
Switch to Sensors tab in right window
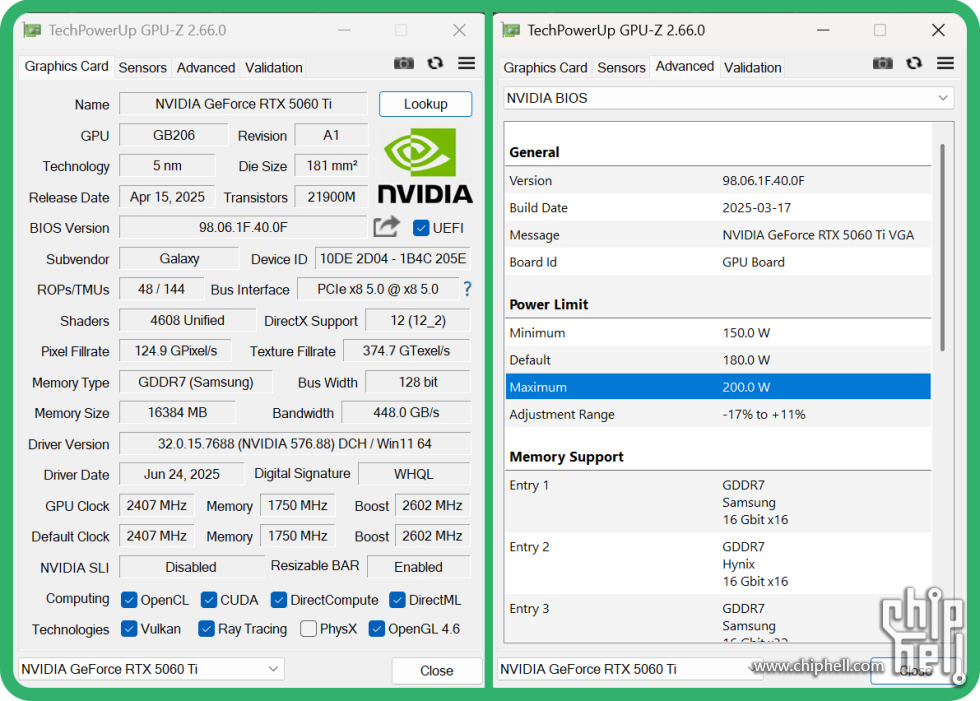coord(621,67)
